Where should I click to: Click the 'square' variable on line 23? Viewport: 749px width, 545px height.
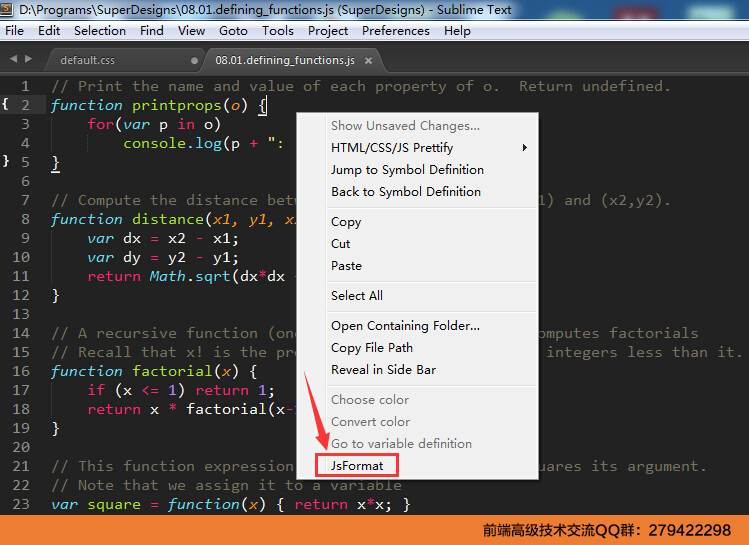click(114, 504)
